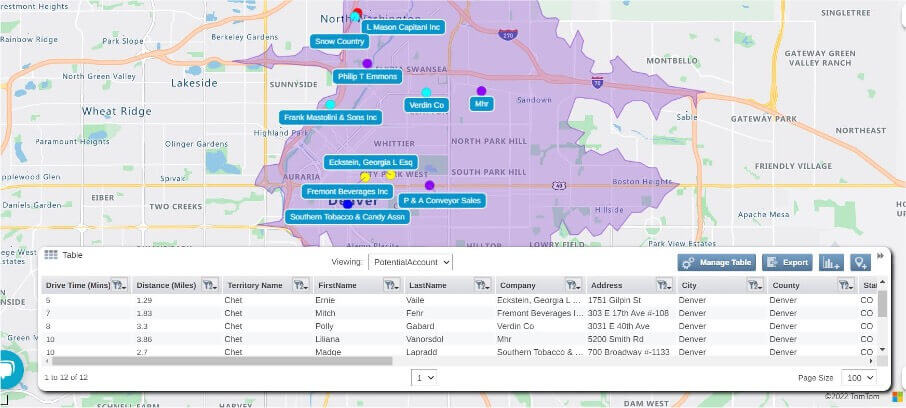The height and width of the screenshot is (408, 906).
Task: Open the Page Size dropdown
Action: tap(859, 378)
